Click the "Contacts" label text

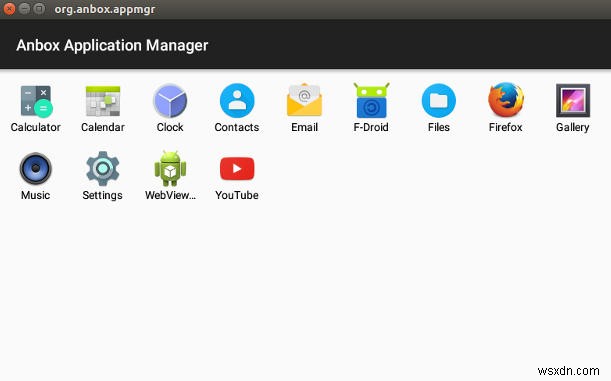[x=237, y=127]
